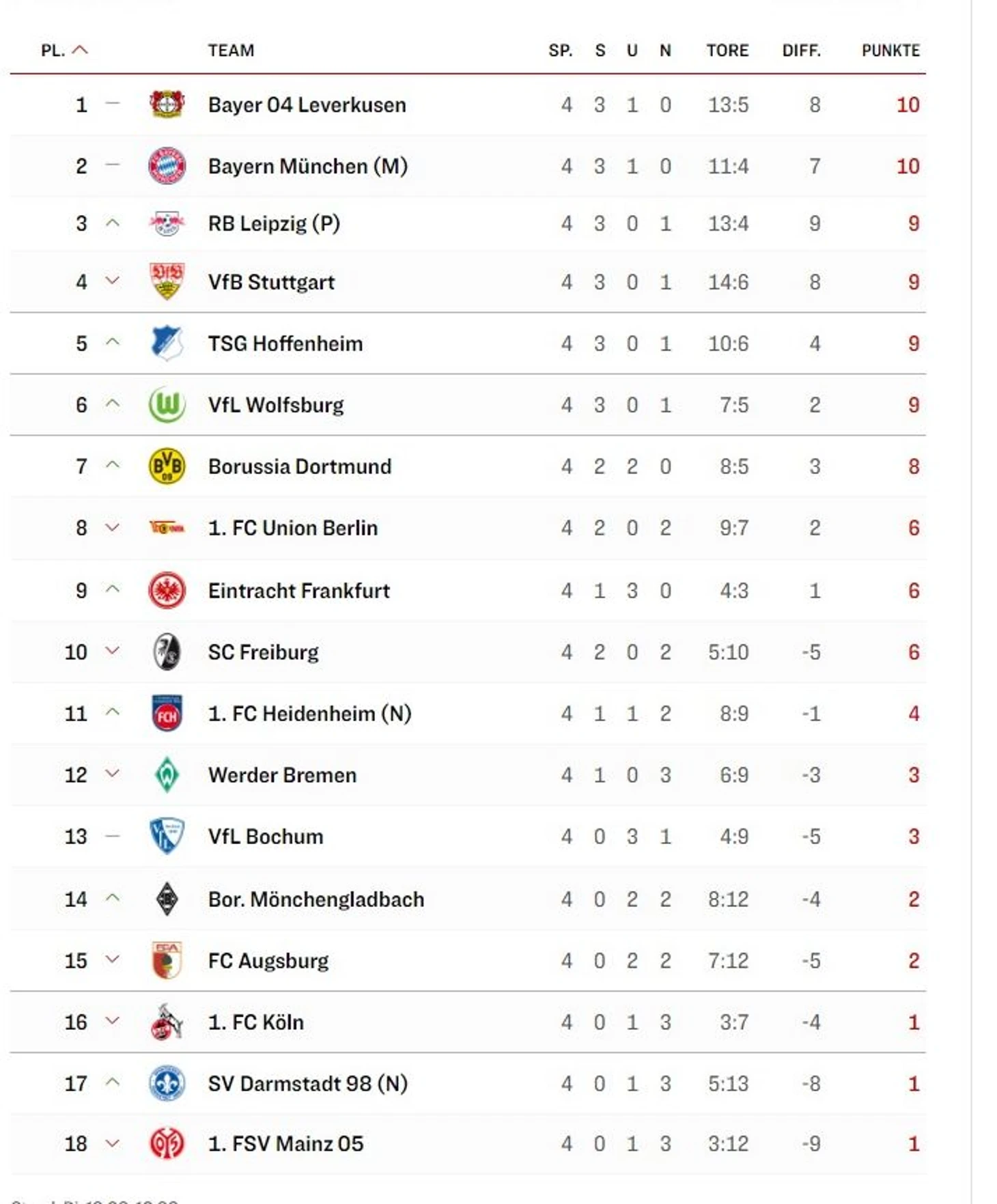Open the VfL Bochum team name
Viewport: 997px width, 1204px height.
pos(265,837)
